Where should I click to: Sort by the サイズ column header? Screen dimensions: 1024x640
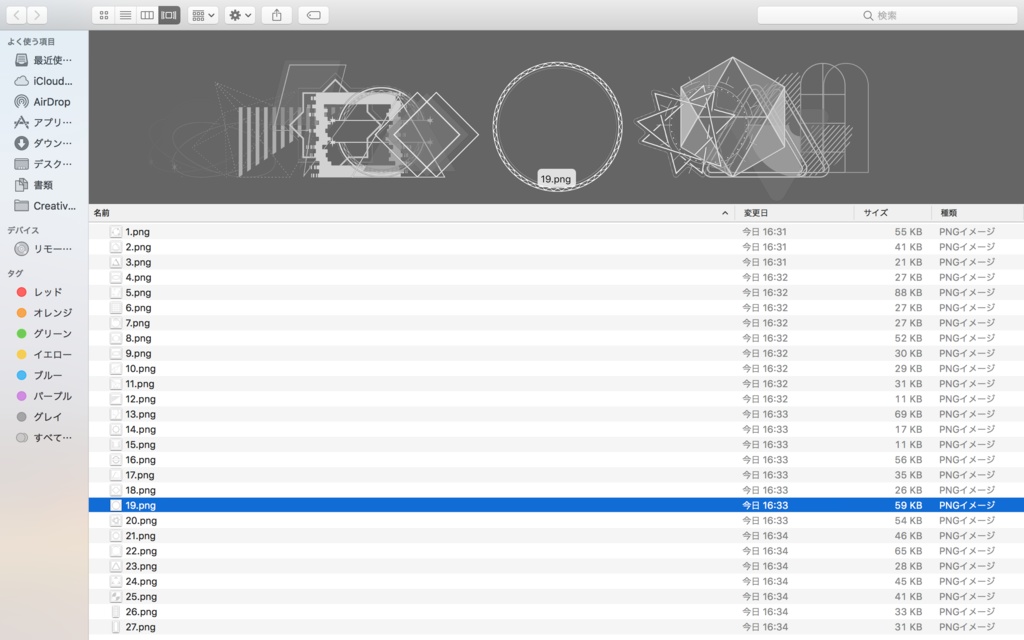click(893, 213)
